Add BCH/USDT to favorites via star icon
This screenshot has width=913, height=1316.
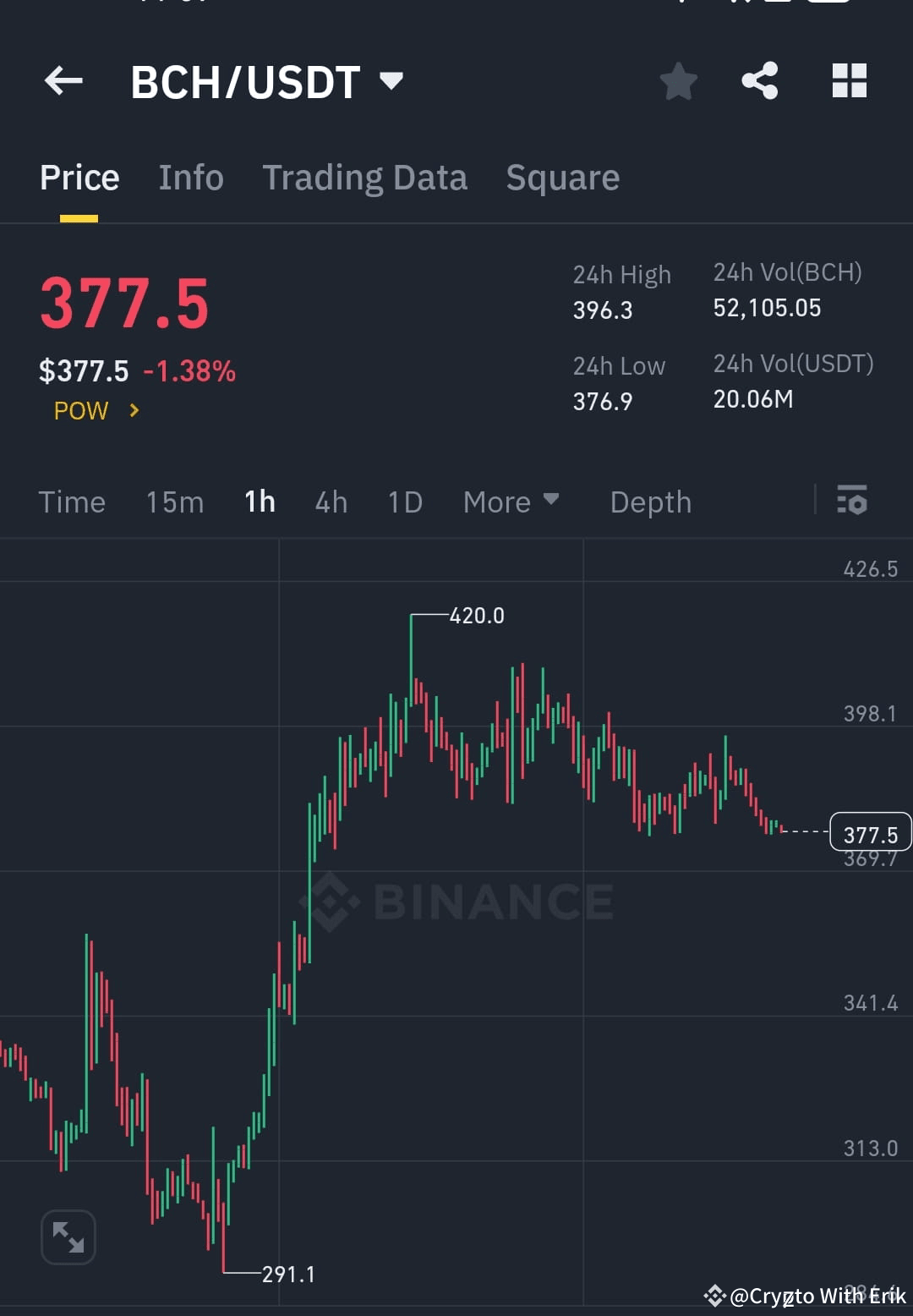pyautogui.click(x=678, y=80)
